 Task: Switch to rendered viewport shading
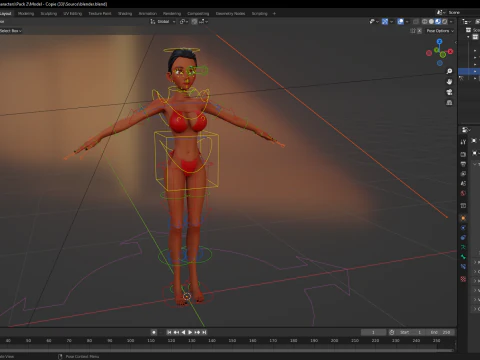(x=445, y=22)
